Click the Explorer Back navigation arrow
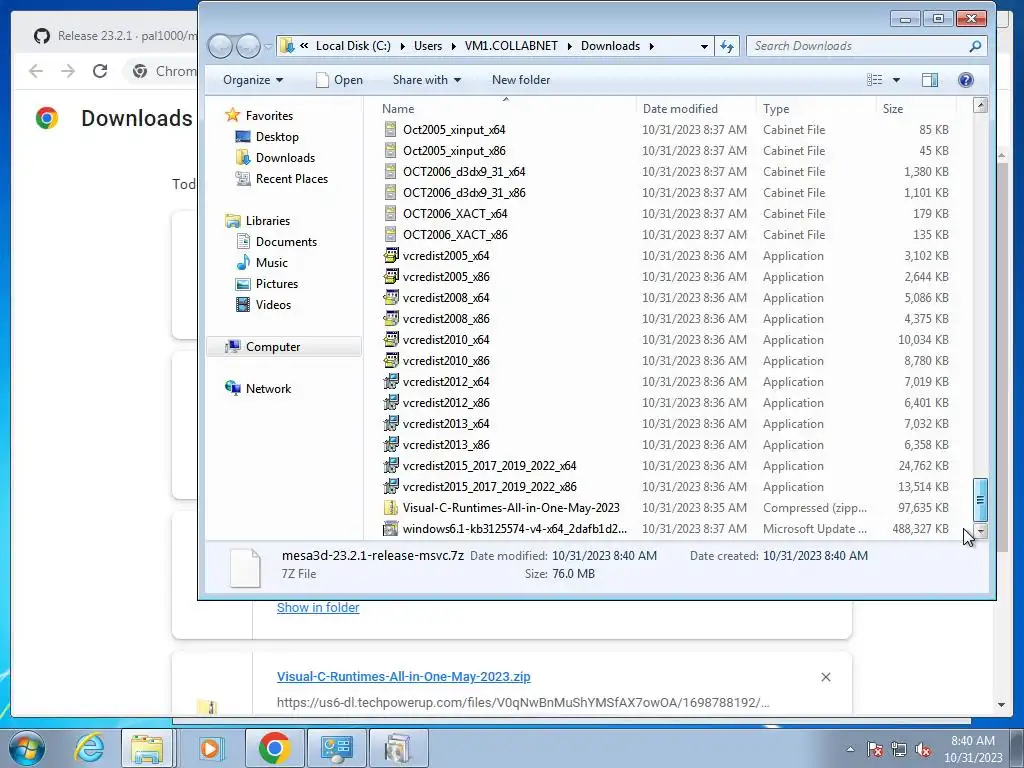Screen dimensions: 1024x768 click(220, 46)
